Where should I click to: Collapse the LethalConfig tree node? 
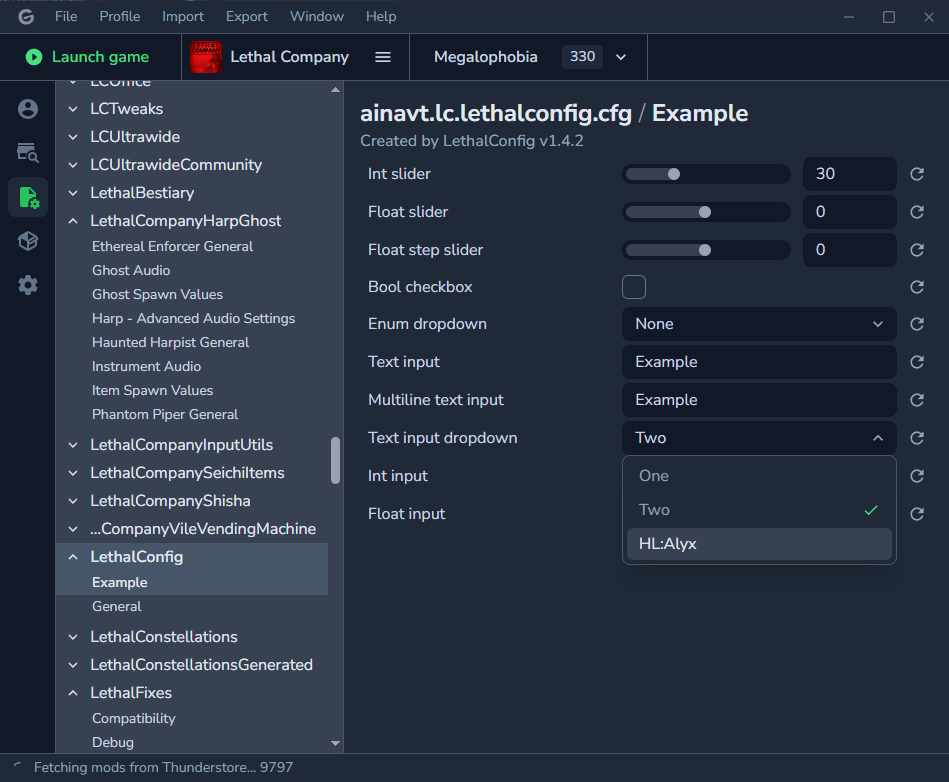pyautogui.click(x=73, y=557)
